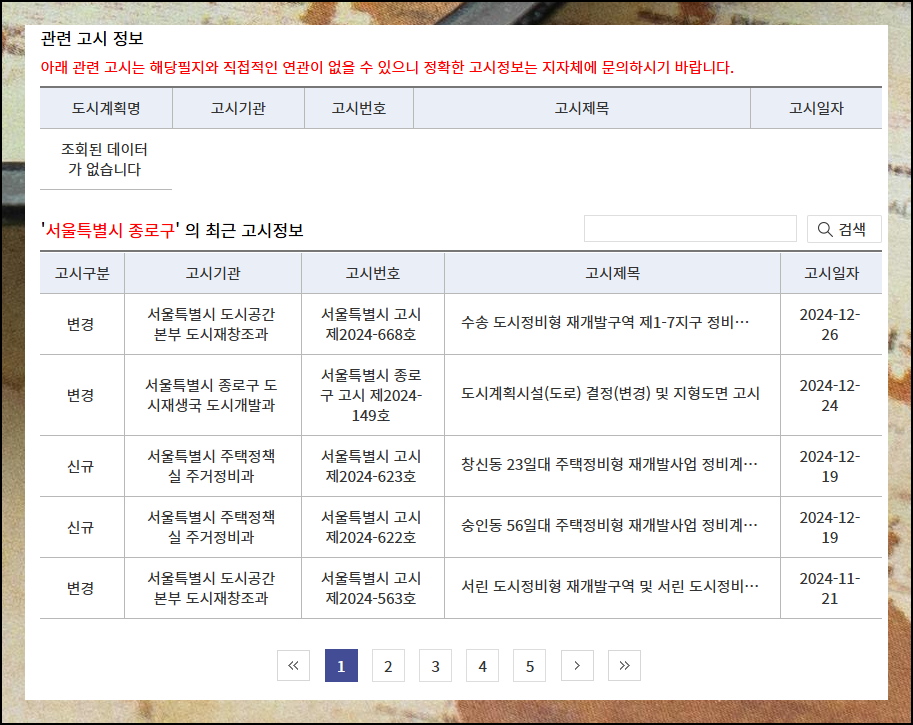Open page 3 of notices
Viewport: 913px width, 725px height.
pyautogui.click(x=436, y=665)
